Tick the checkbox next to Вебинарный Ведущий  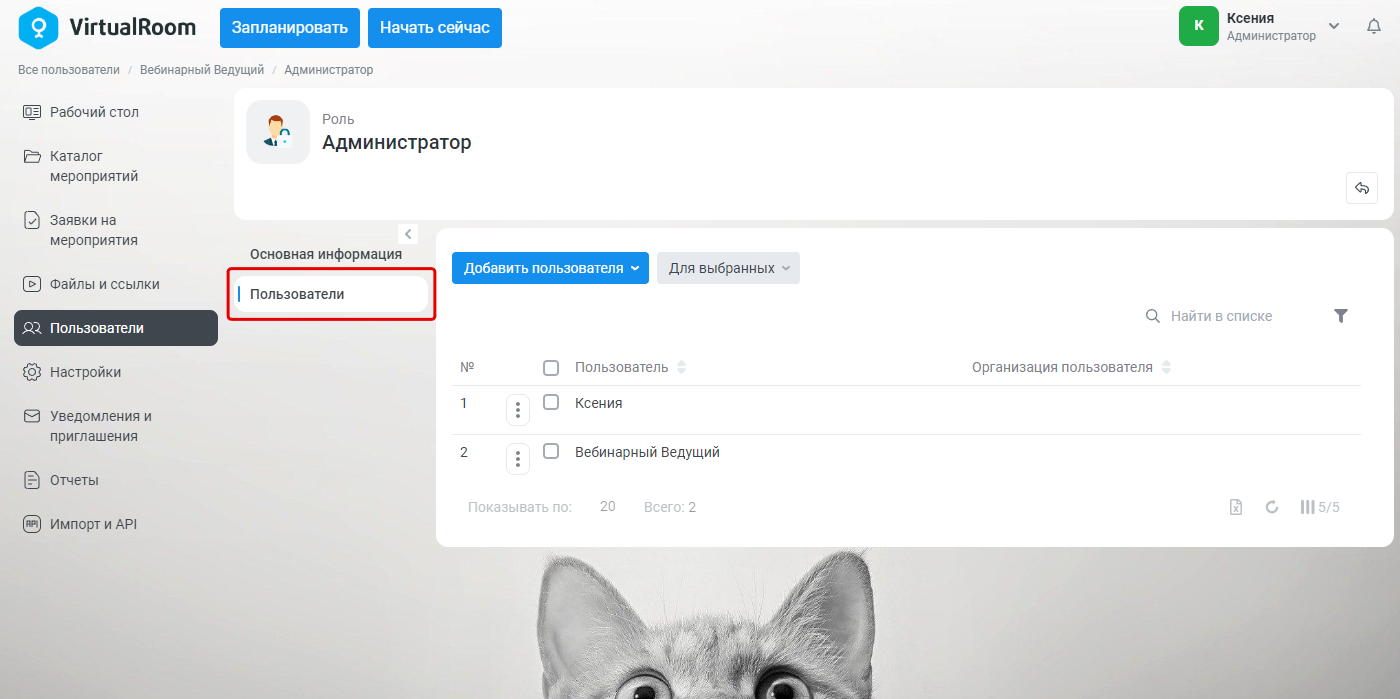pos(551,451)
